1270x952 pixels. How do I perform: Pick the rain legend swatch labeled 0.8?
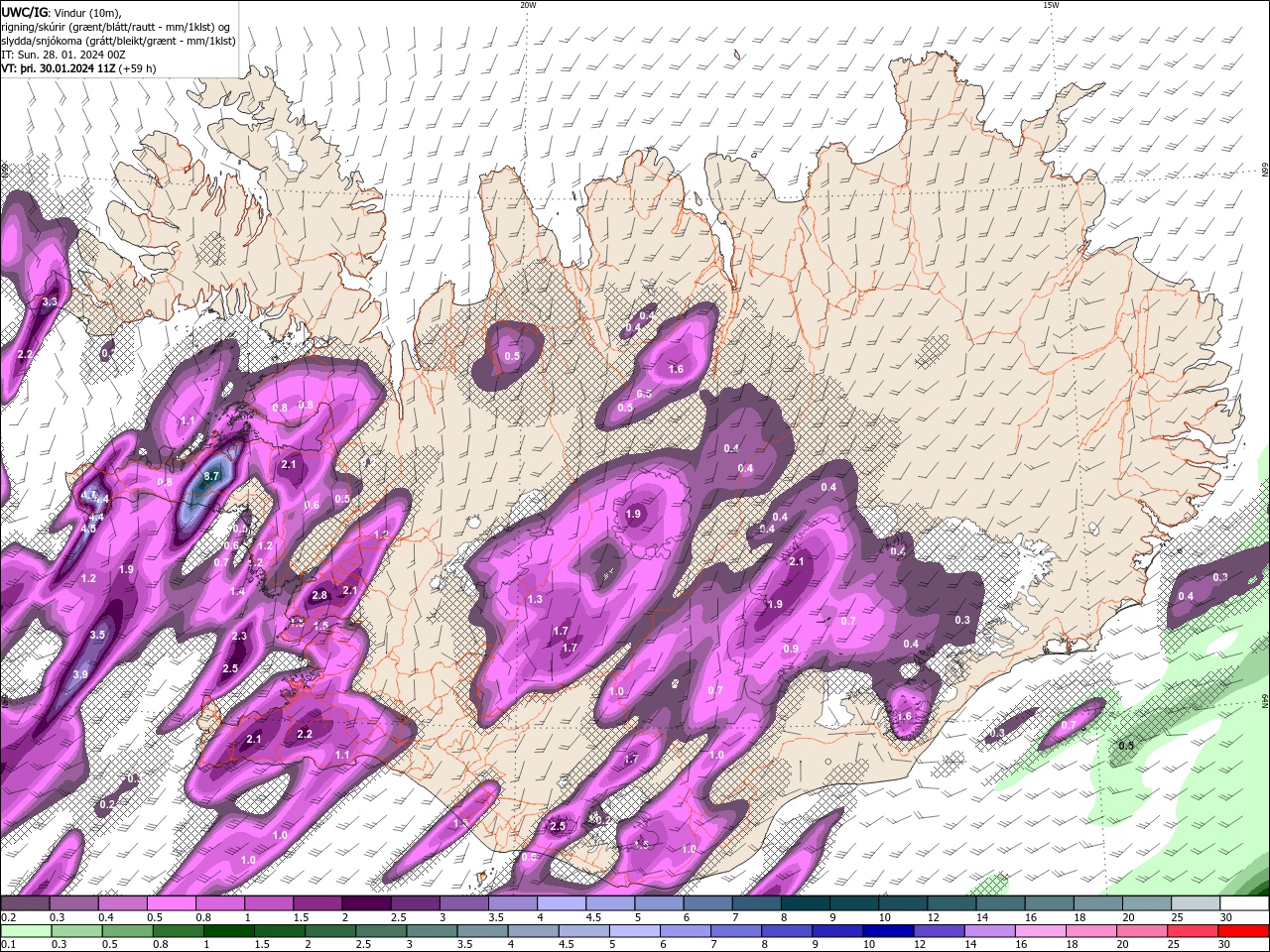tap(177, 930)
